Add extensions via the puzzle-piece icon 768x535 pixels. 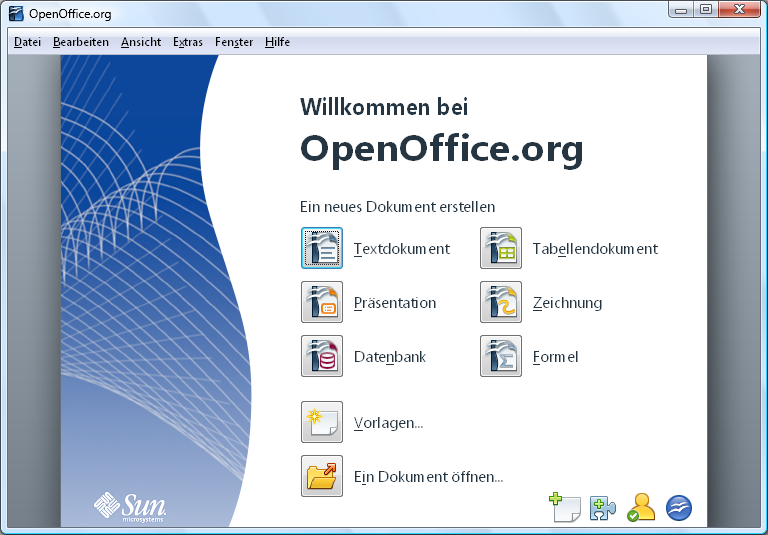[602, 508]
